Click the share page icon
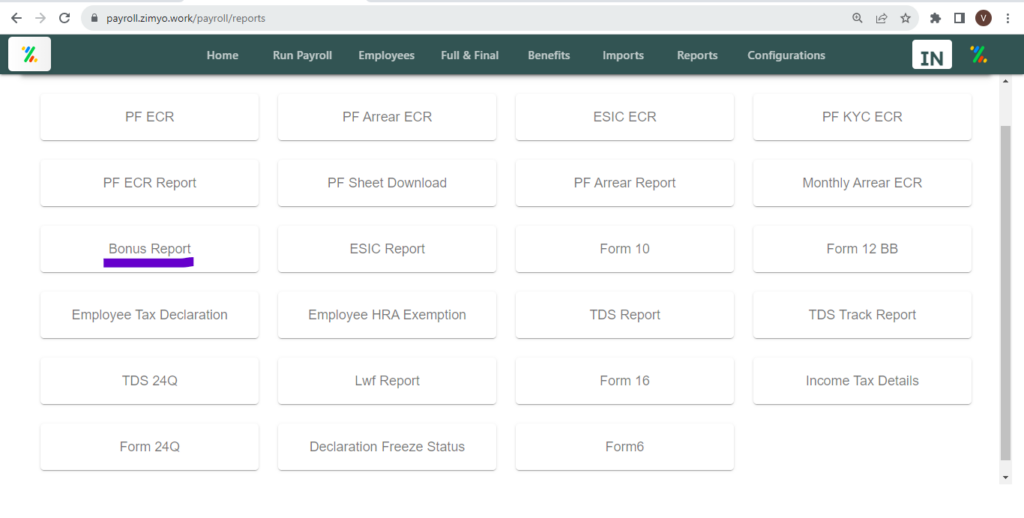1024x518 pixels. 882,18
